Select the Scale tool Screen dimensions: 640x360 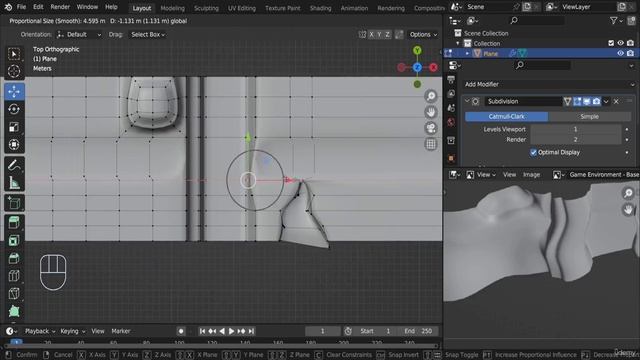[14, 127]
